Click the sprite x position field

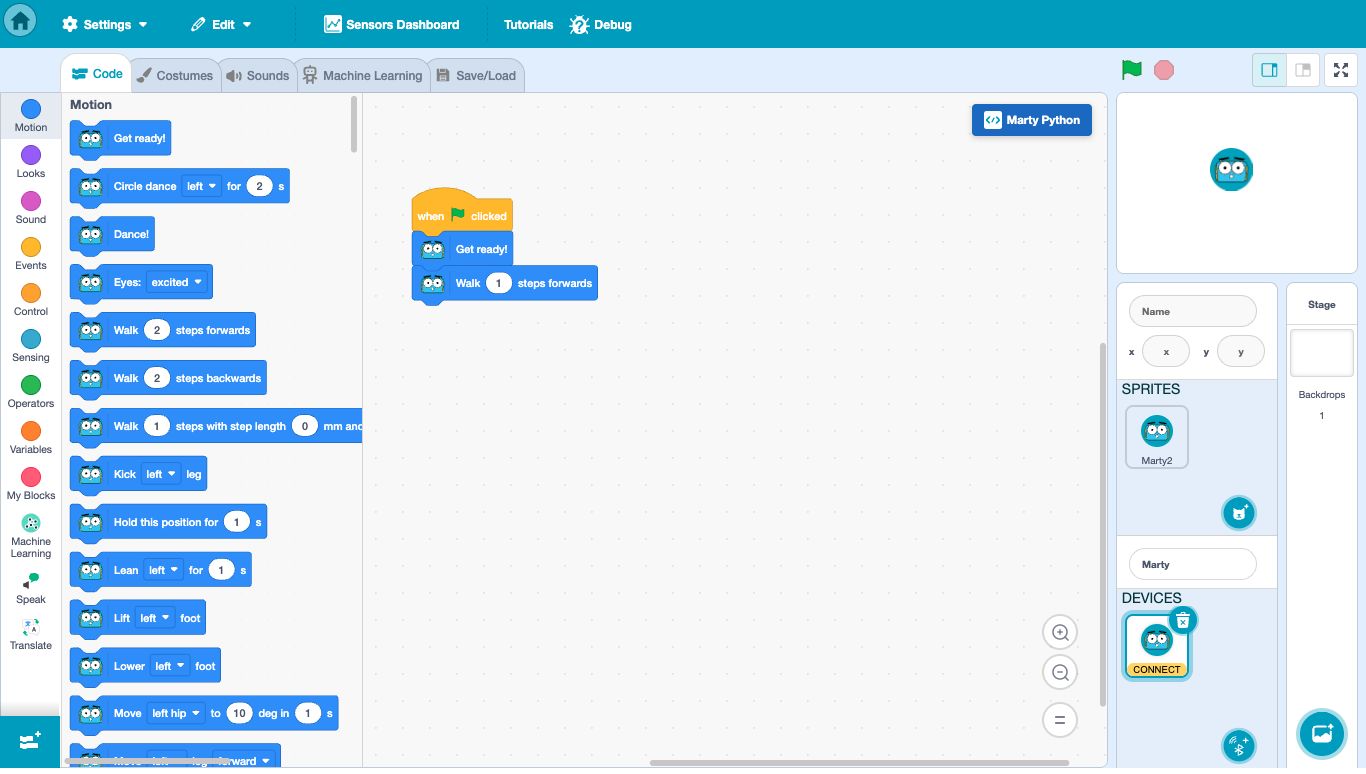(x=1166, y=352)
